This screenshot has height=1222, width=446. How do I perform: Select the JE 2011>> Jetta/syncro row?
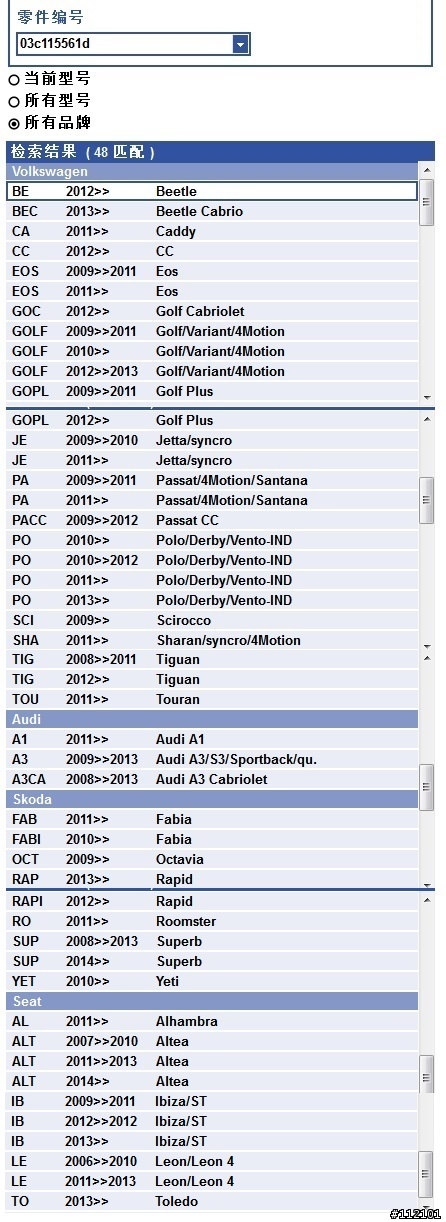212,460
